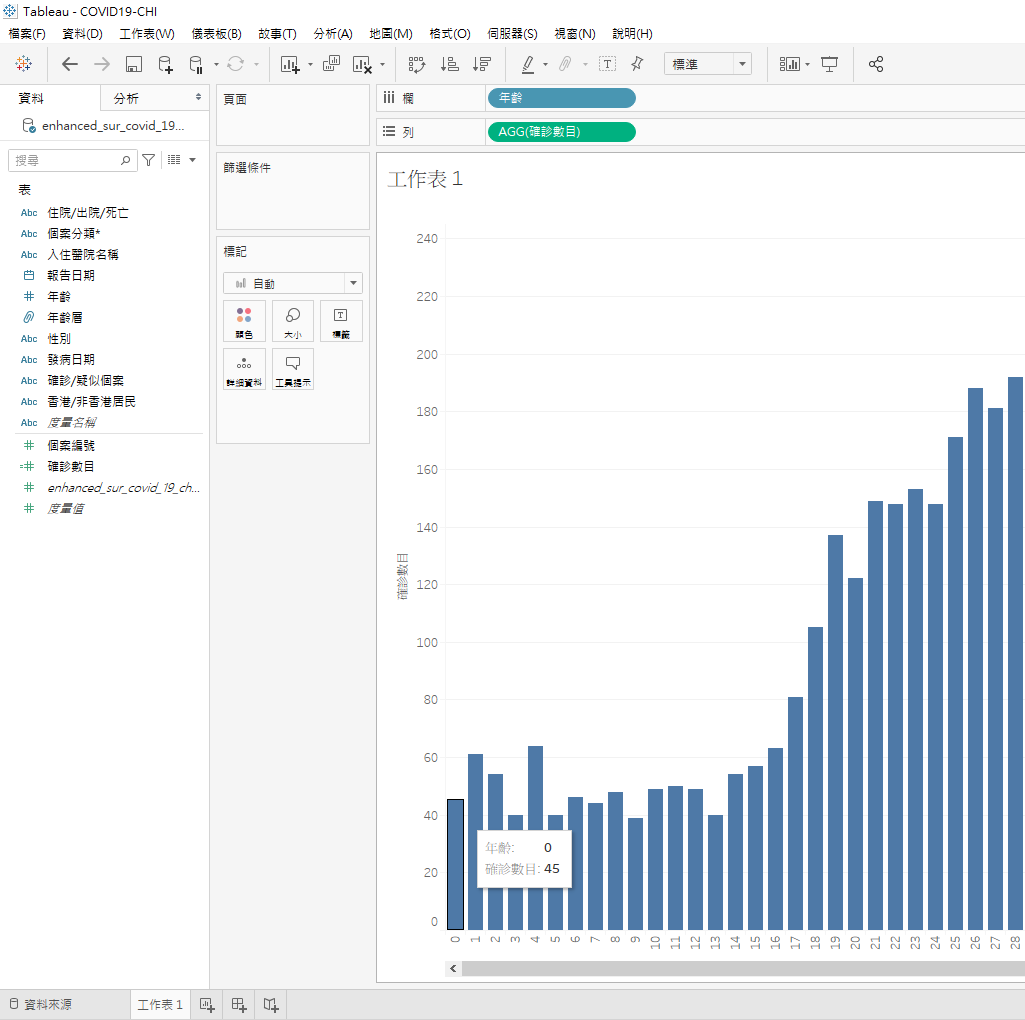Viewport: 1025px width, 1020px height.
Task: Click the Add new data source icon
Action: (x=166, y=64)
